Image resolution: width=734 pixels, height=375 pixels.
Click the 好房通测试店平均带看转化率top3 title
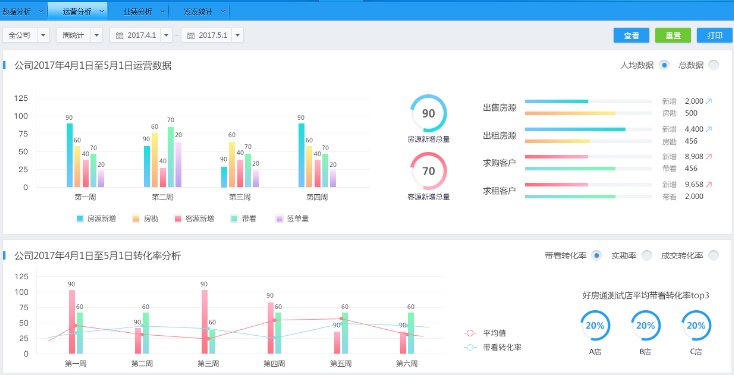[646, 295]
